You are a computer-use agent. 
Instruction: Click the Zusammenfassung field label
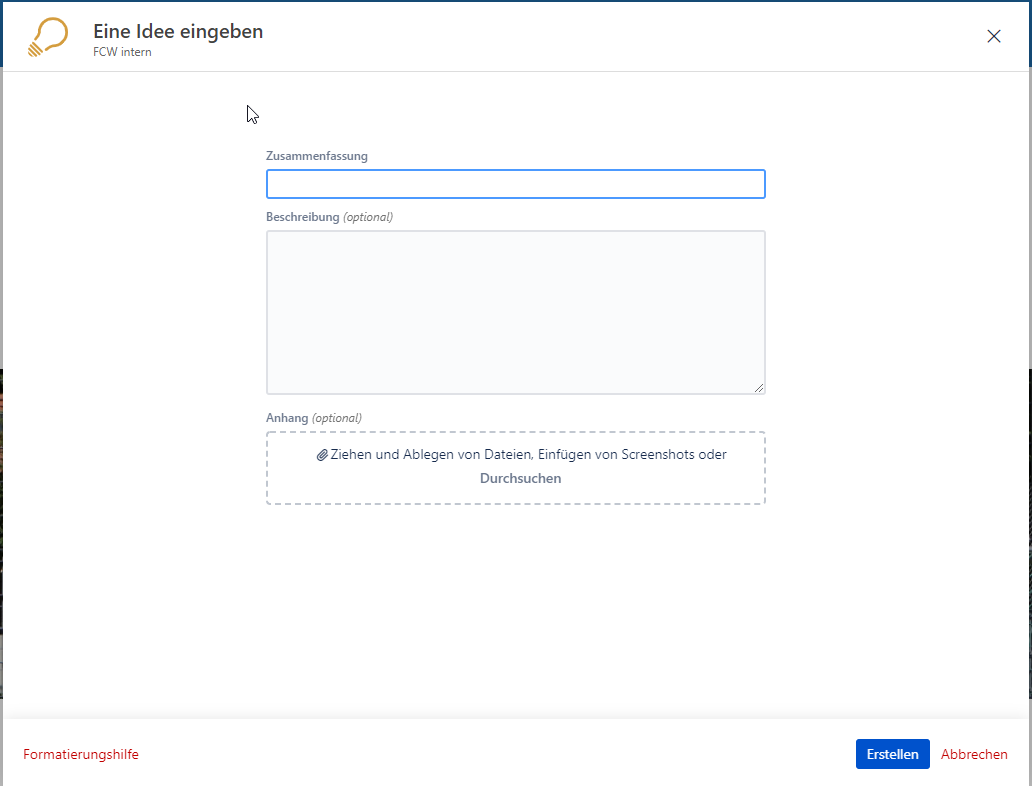pos(316,156)
